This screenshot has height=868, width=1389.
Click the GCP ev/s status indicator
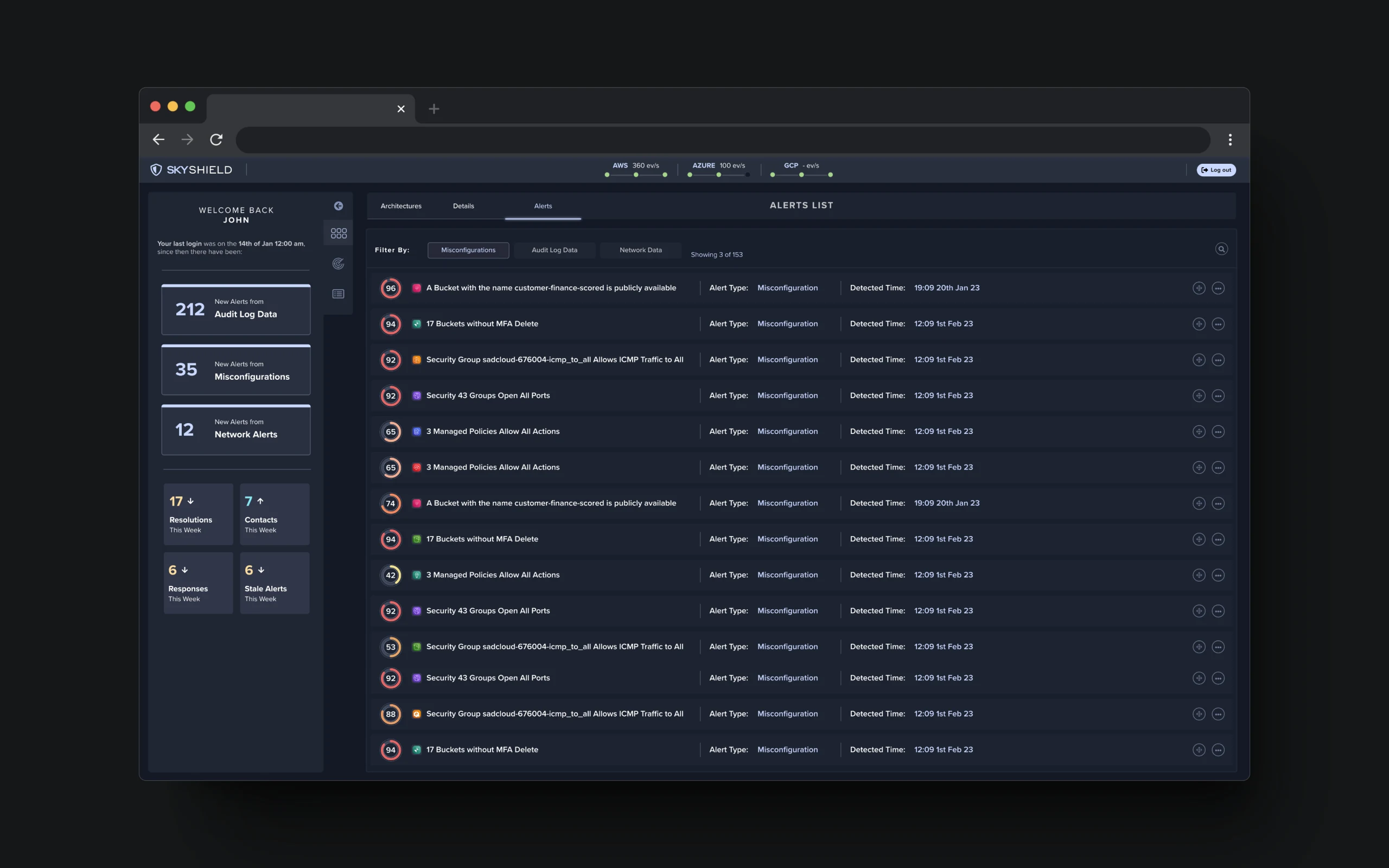pos(801,169)
